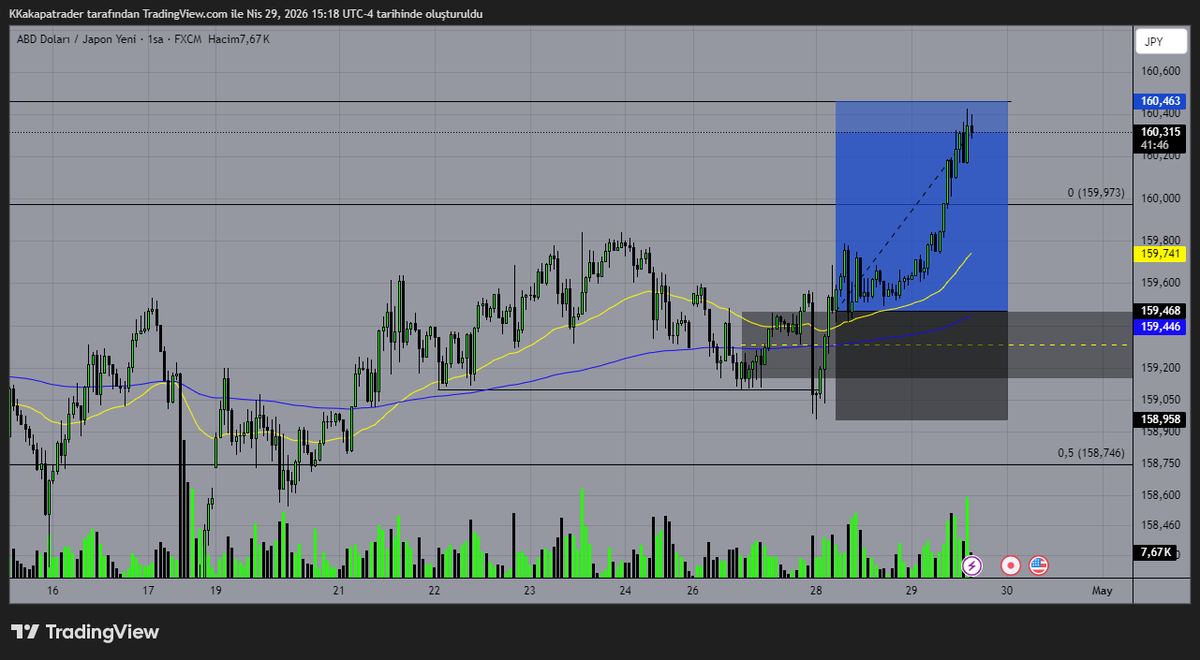Click the dashed yellow horizontal entry line
This screenshot has height=660, width=1200.
(935, 345)
